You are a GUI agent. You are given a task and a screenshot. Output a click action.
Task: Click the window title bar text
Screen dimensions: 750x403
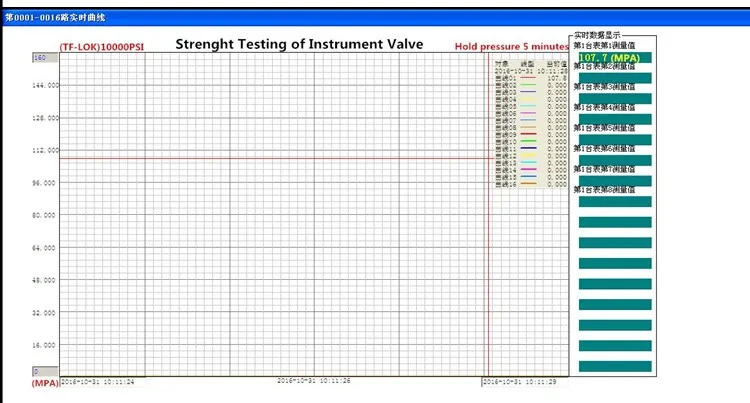tap(55, 18)
